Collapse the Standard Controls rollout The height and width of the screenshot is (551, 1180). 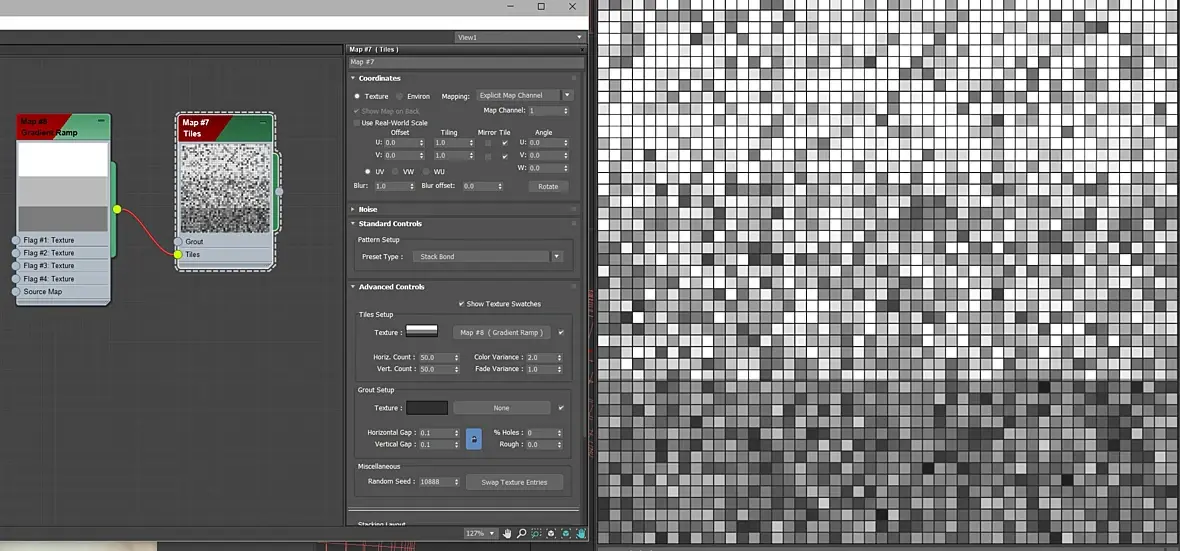click(390, 224)
